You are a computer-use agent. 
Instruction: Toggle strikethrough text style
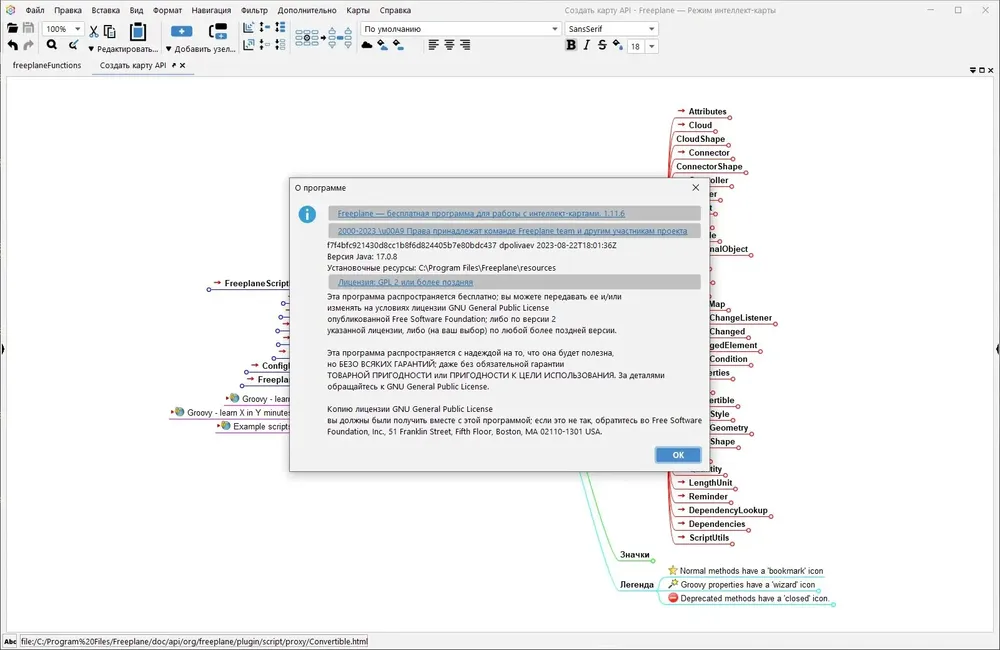[x=601, y=45]
